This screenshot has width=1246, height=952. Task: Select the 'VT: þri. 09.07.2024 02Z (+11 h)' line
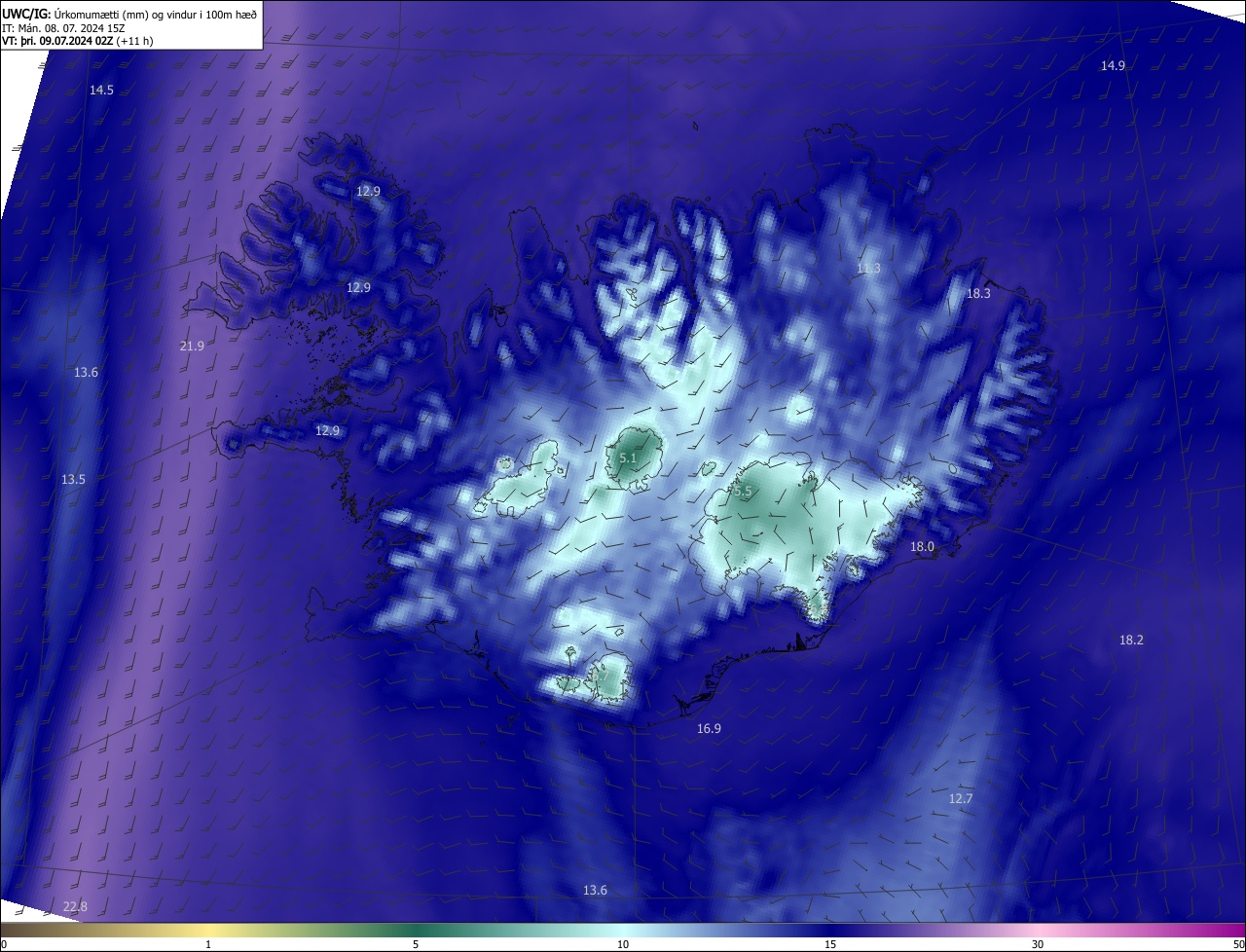click(x=77, y=41)
